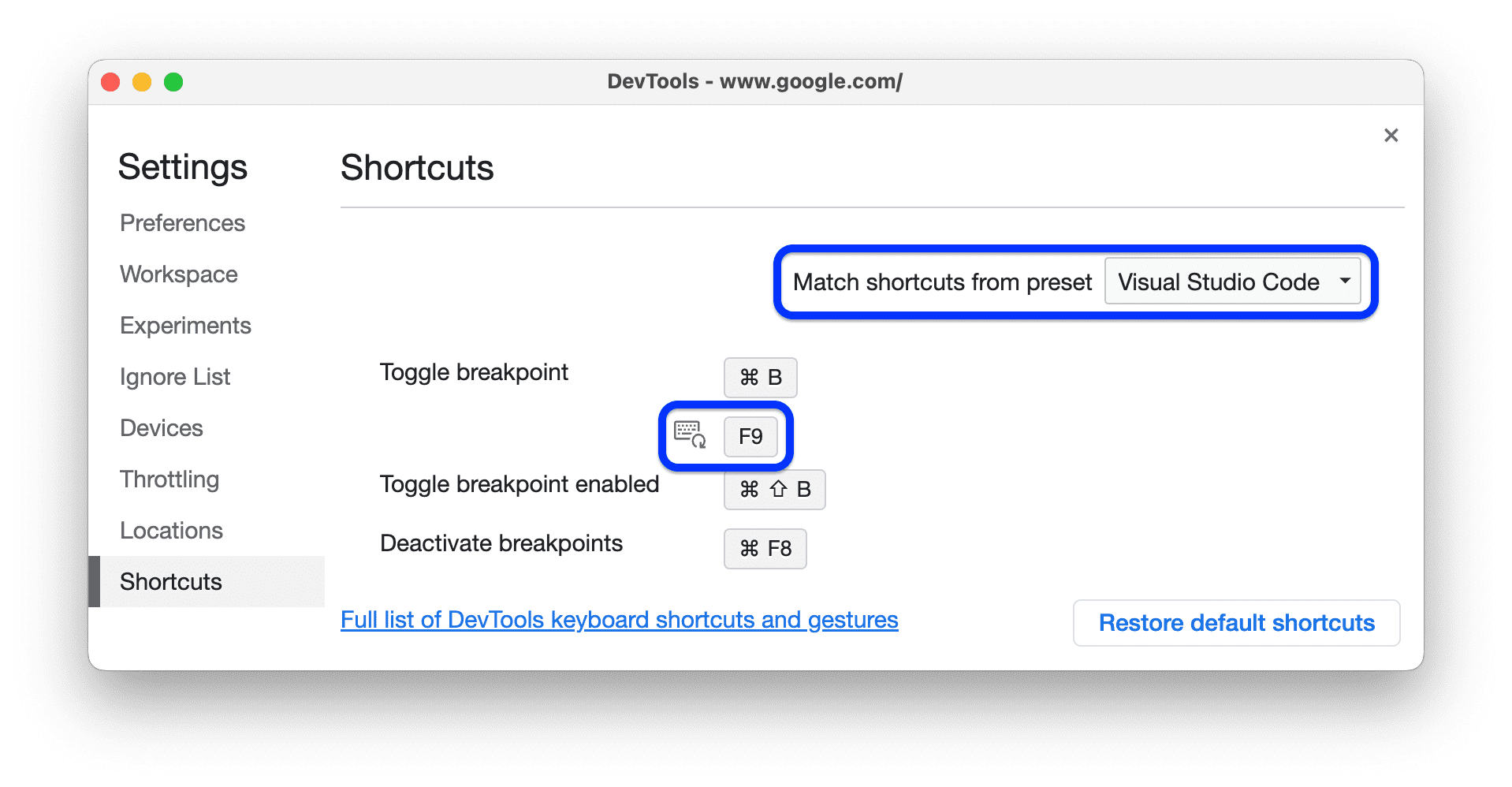The height and width of the screenshot is (787, 1512).
Task: Select the ⌘ ⇧ B shortcut chip
Action: (x=774, y=489)
